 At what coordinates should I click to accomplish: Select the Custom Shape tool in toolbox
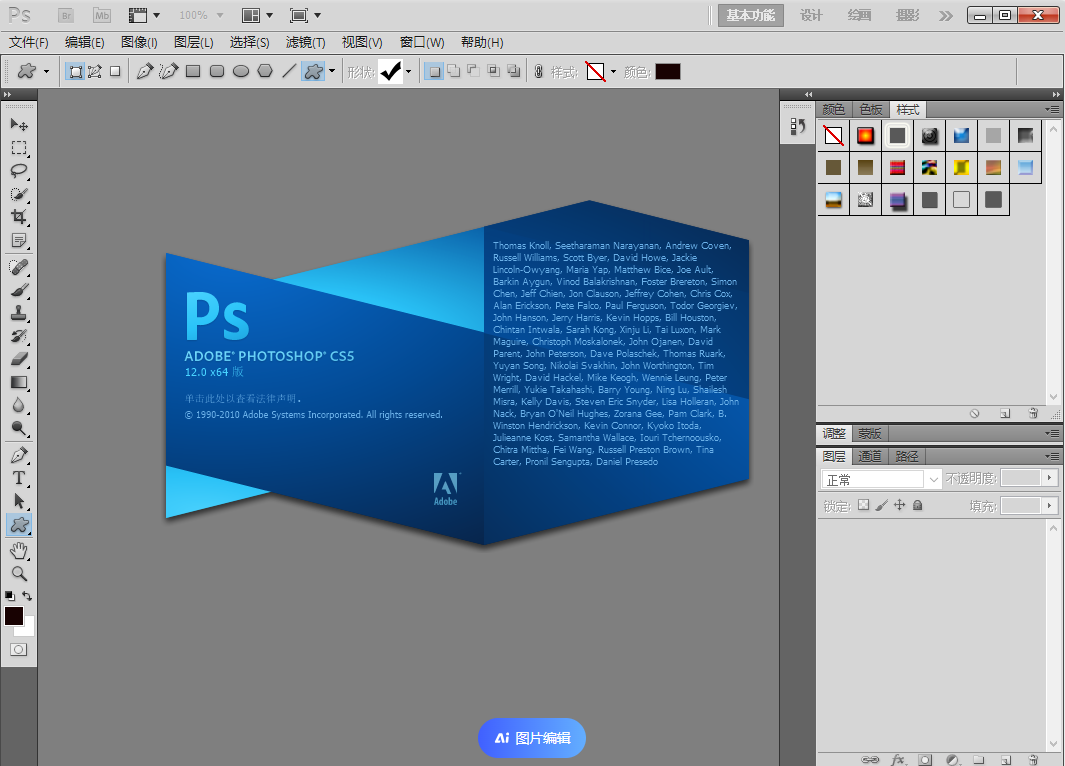pos(19,524)
